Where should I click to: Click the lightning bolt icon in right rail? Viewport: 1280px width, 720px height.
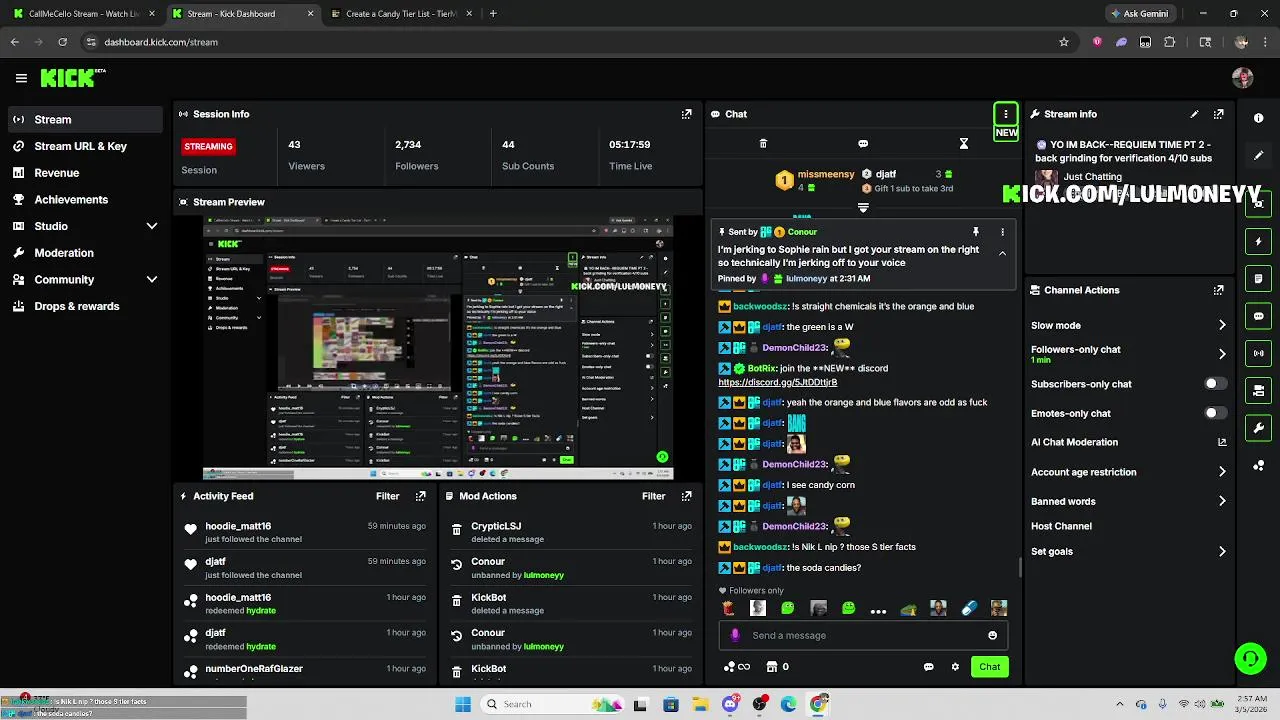(1258, 241)
